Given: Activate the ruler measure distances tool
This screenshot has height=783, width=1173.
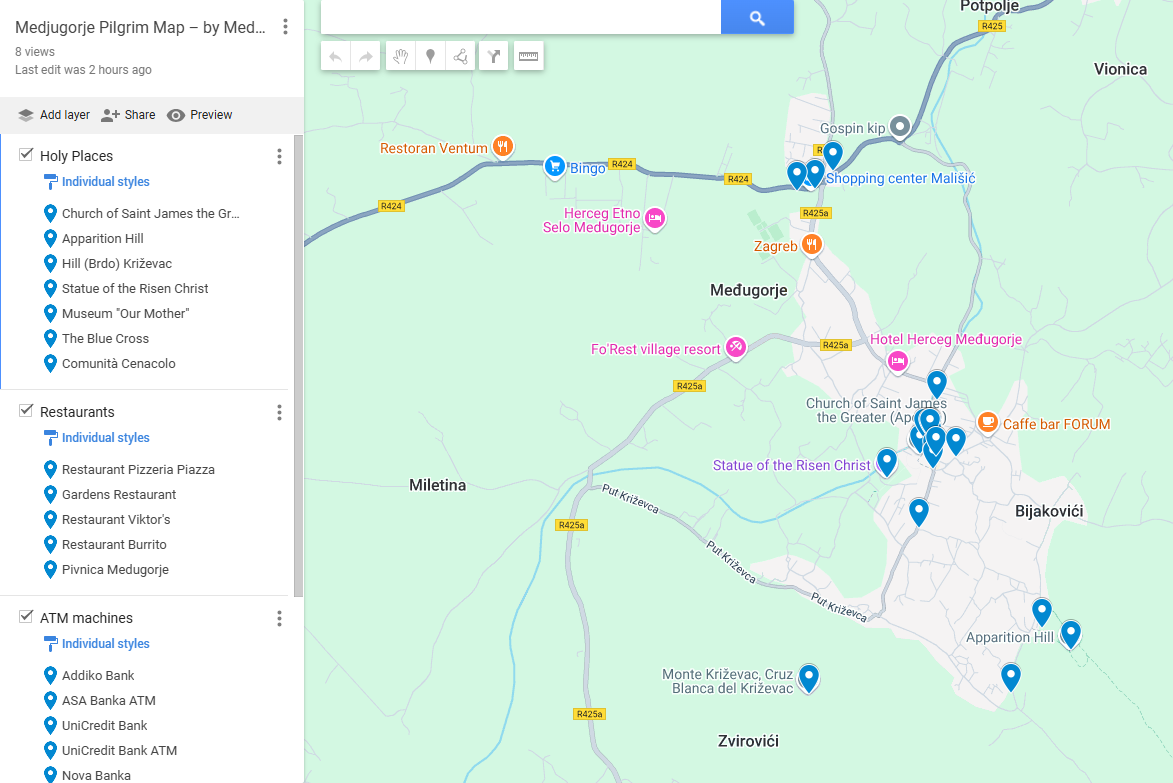Looking at the screenshot, I should 528,56.
